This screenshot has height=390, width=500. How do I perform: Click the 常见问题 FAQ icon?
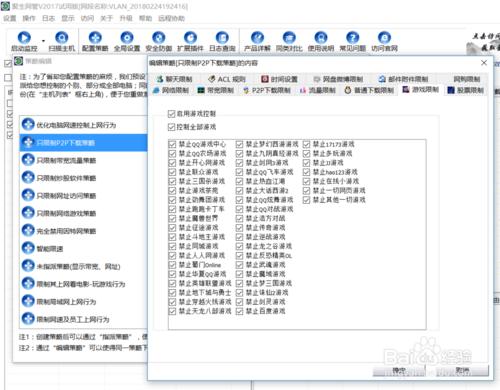coord(353,37)
